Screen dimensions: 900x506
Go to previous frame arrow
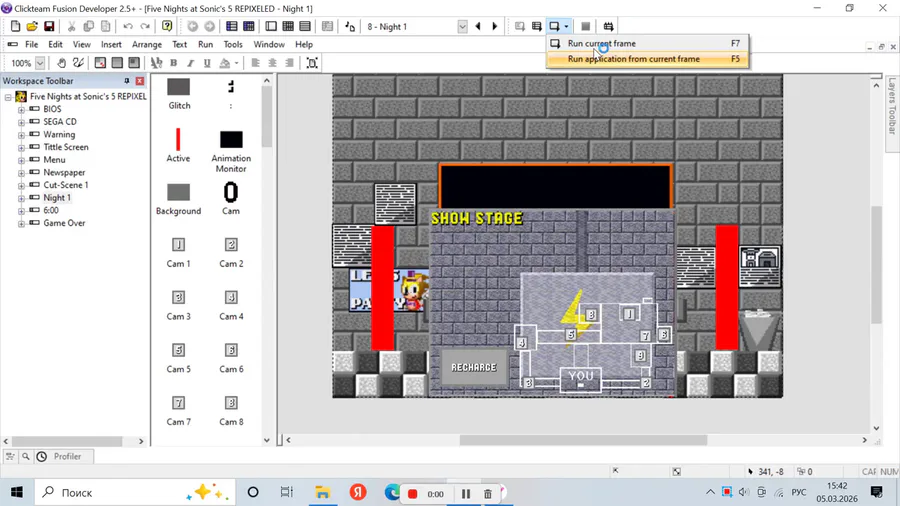point(478,26)
